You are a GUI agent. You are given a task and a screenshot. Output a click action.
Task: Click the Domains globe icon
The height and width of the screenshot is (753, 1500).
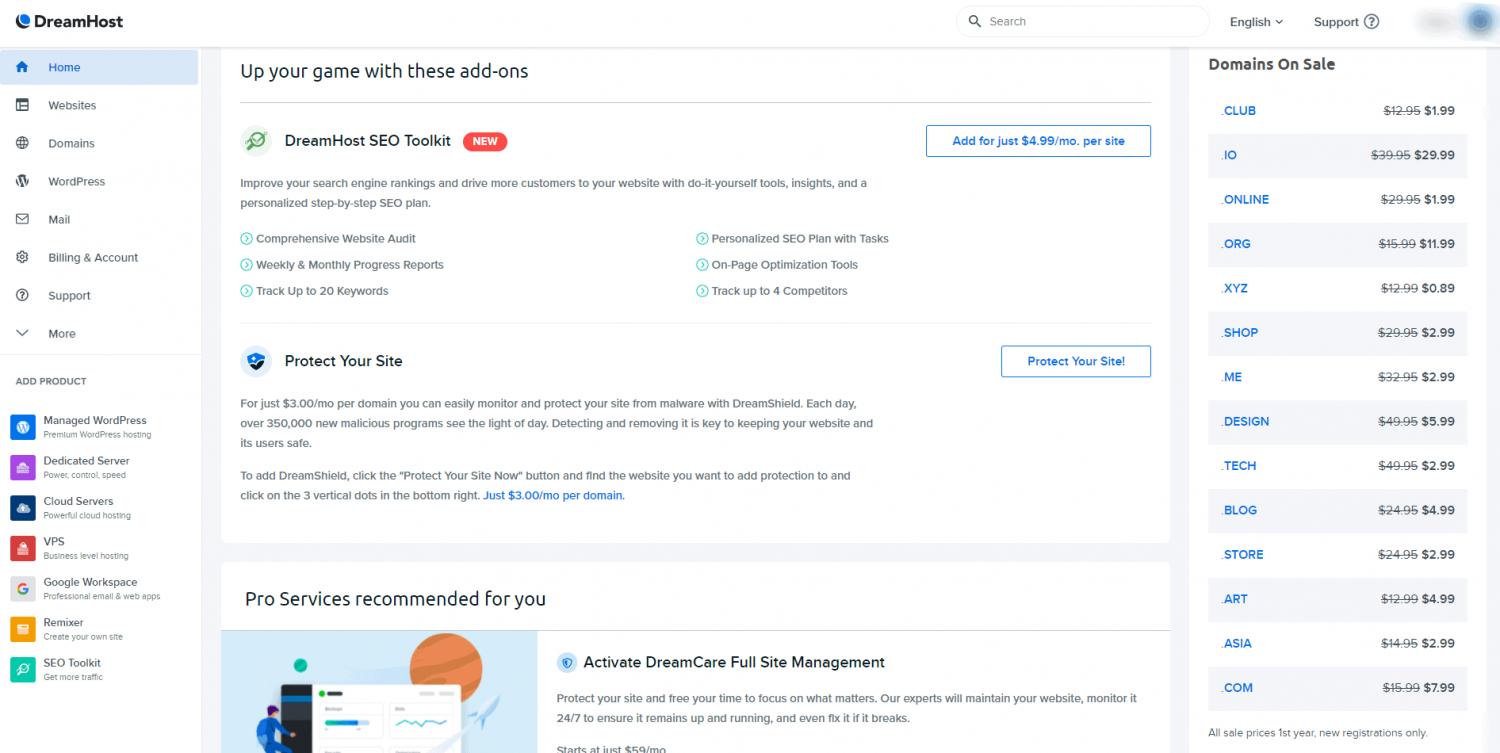click(x=22, y=143)
